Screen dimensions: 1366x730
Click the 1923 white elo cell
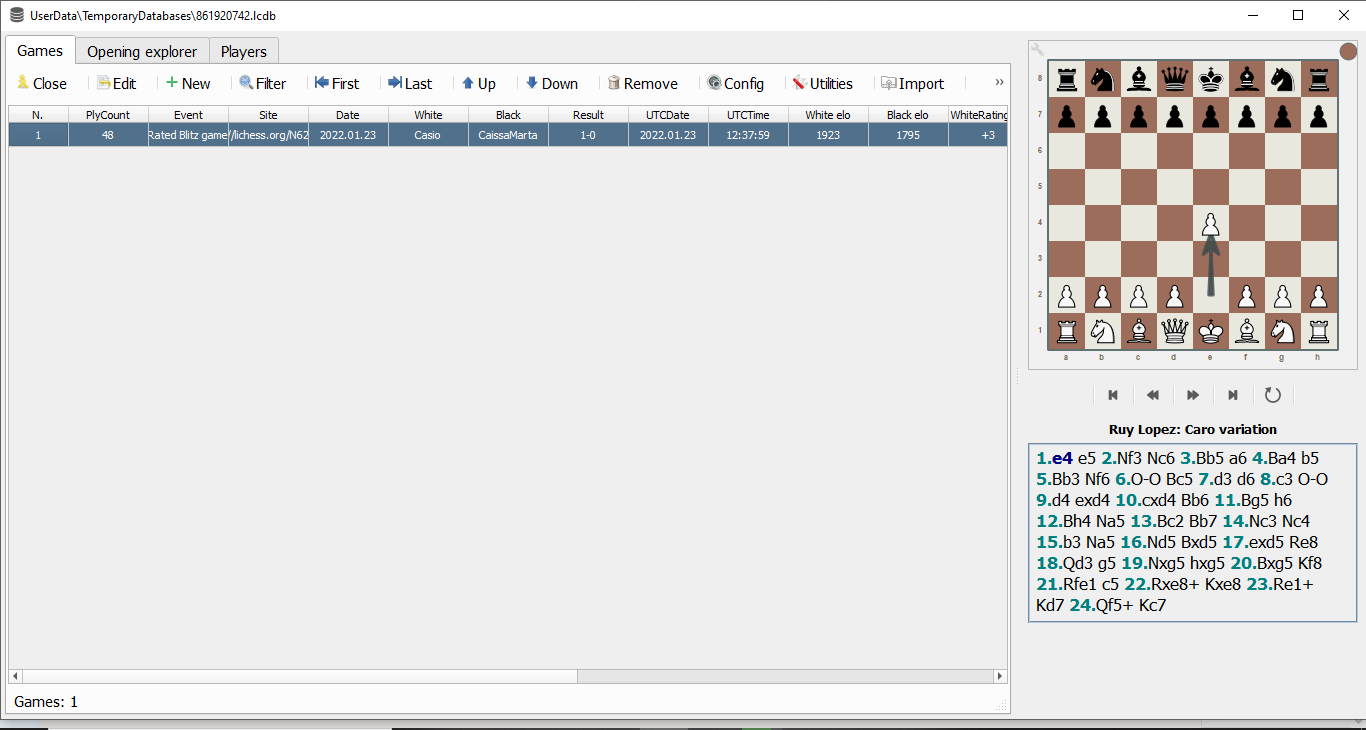coord(828,135)
